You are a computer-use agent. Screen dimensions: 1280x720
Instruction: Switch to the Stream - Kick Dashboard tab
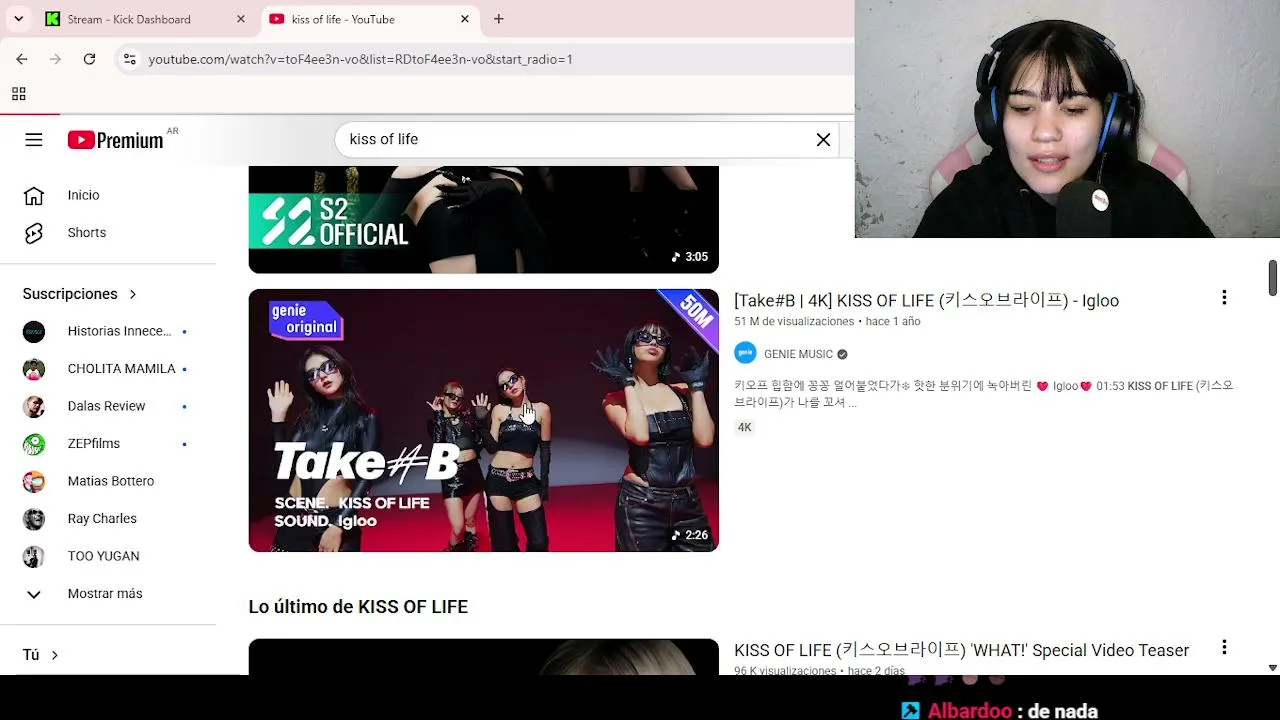click(x=143, y=19)
